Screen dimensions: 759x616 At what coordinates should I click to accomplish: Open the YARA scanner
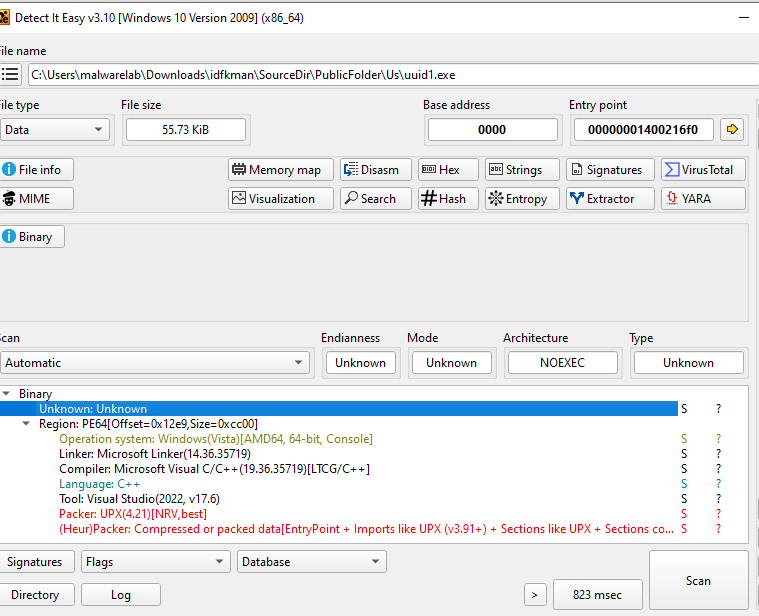(703, 199)
